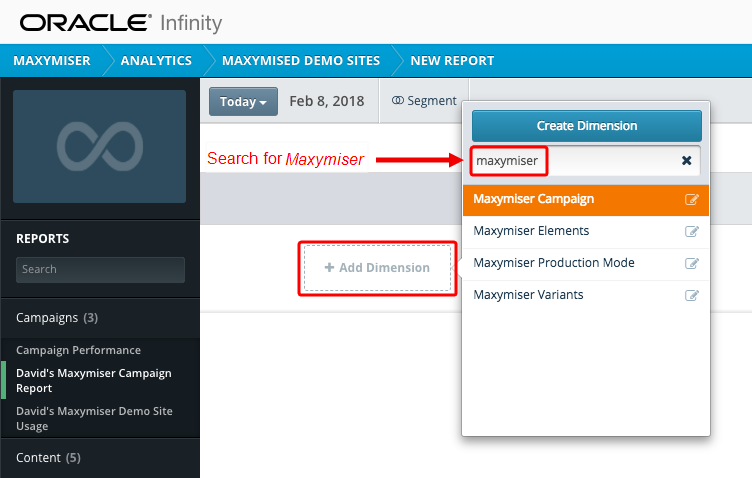Click the infinity logo thumbnail in the sidebar
Screen dimensions: 752x478
[99, 146]
